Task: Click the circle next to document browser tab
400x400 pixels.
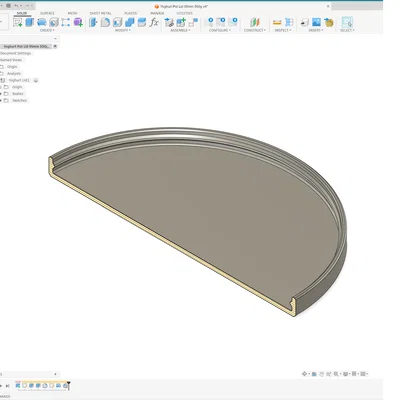Action: (x=55, y=46)
